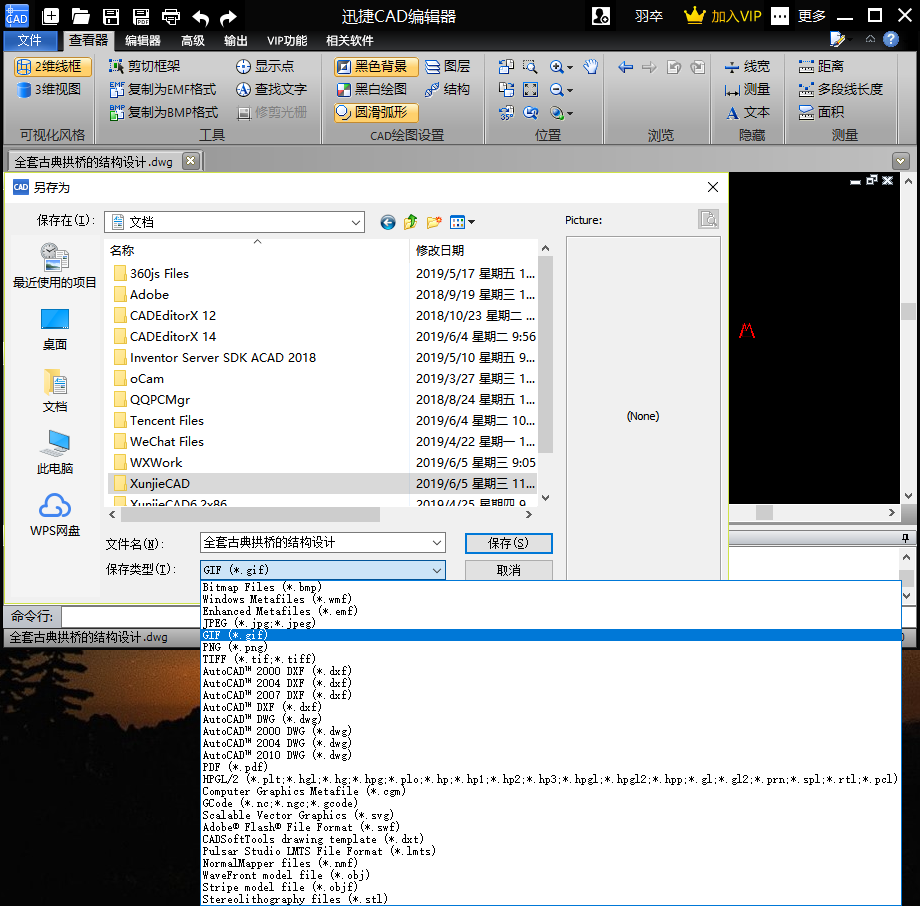Select the pan hand tool

point(591,66)
